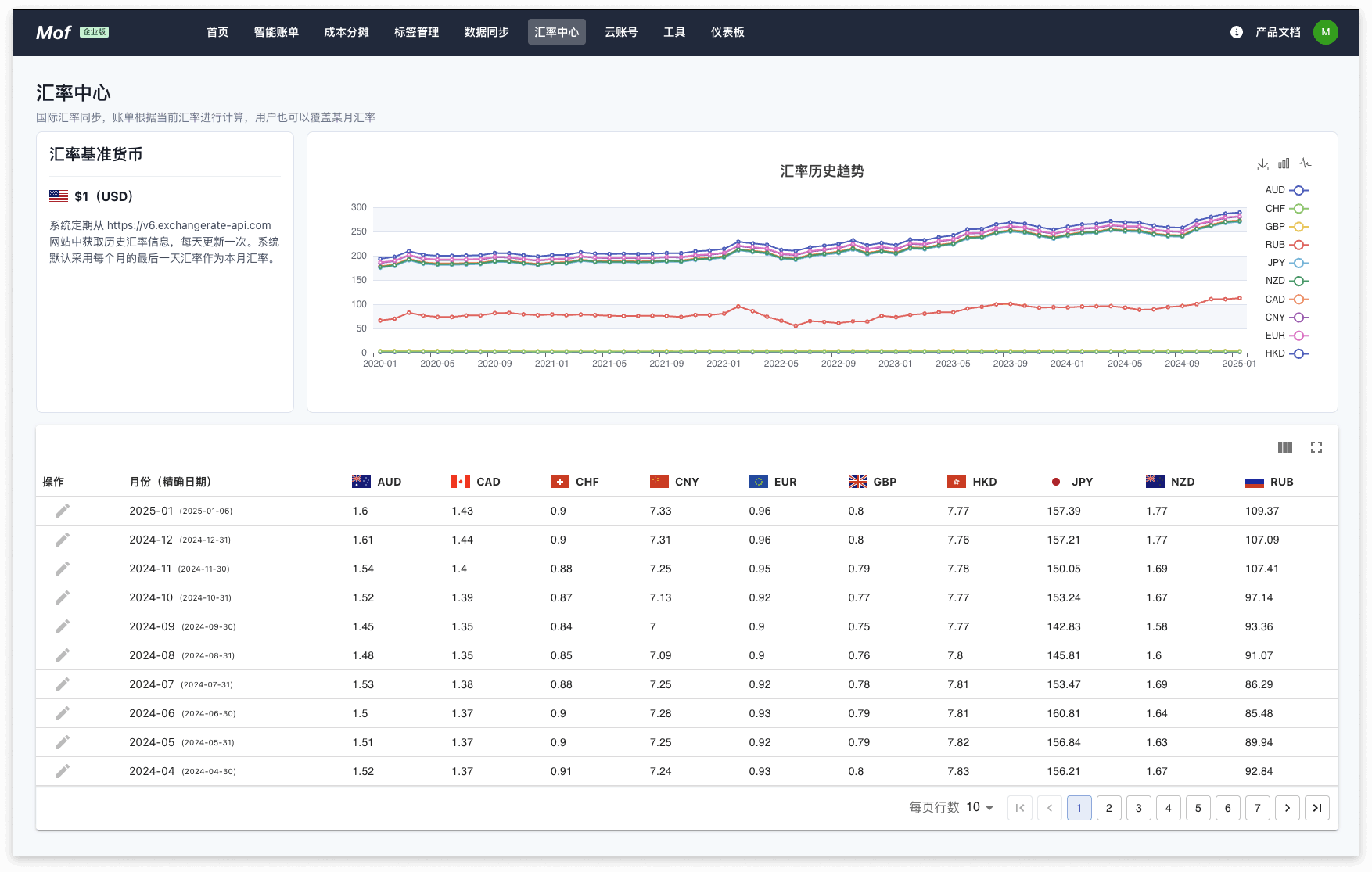Open the 标签管理 nav item
The height and width of the screenshot is (872, 1372).
[416, 32]
